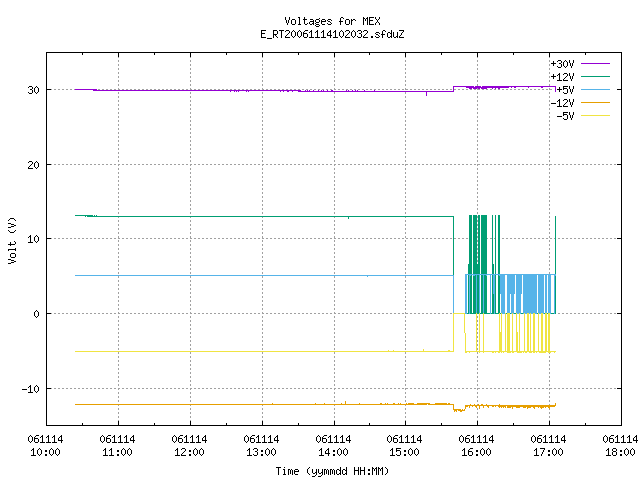Screen dimensions: 640x480
Task: Click the -5V legend label
Action: tap(565, 116)
